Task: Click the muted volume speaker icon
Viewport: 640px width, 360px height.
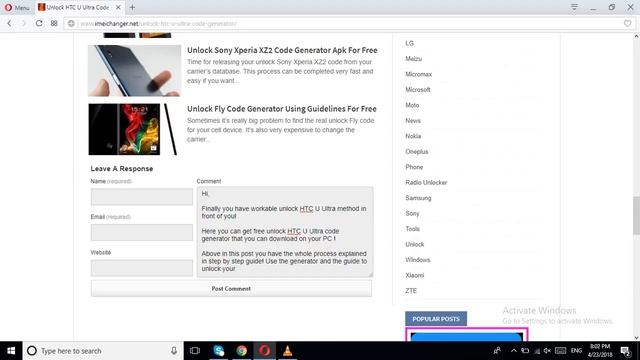Action: [x=547, y=351]
